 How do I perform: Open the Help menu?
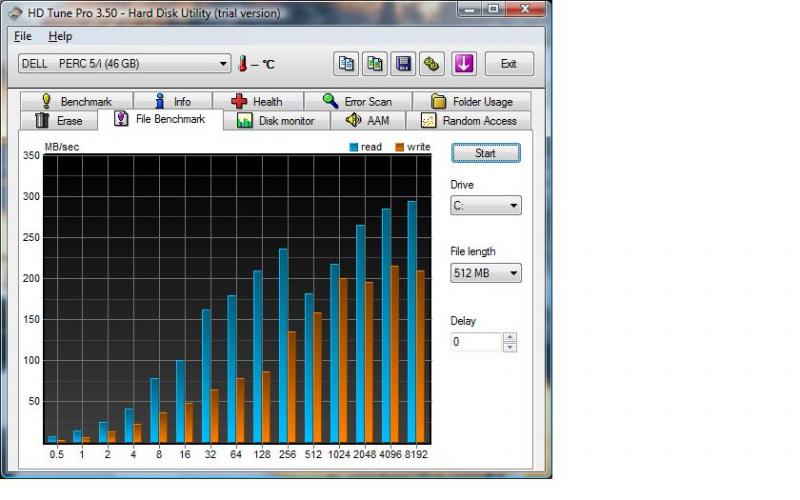pyautogui.click(x=60, y=36)
